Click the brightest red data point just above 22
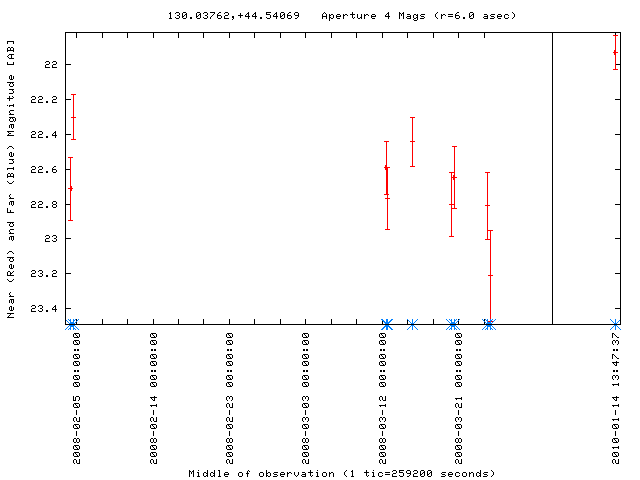The width and height of the screenshot is (640, 480). point(615,53)
